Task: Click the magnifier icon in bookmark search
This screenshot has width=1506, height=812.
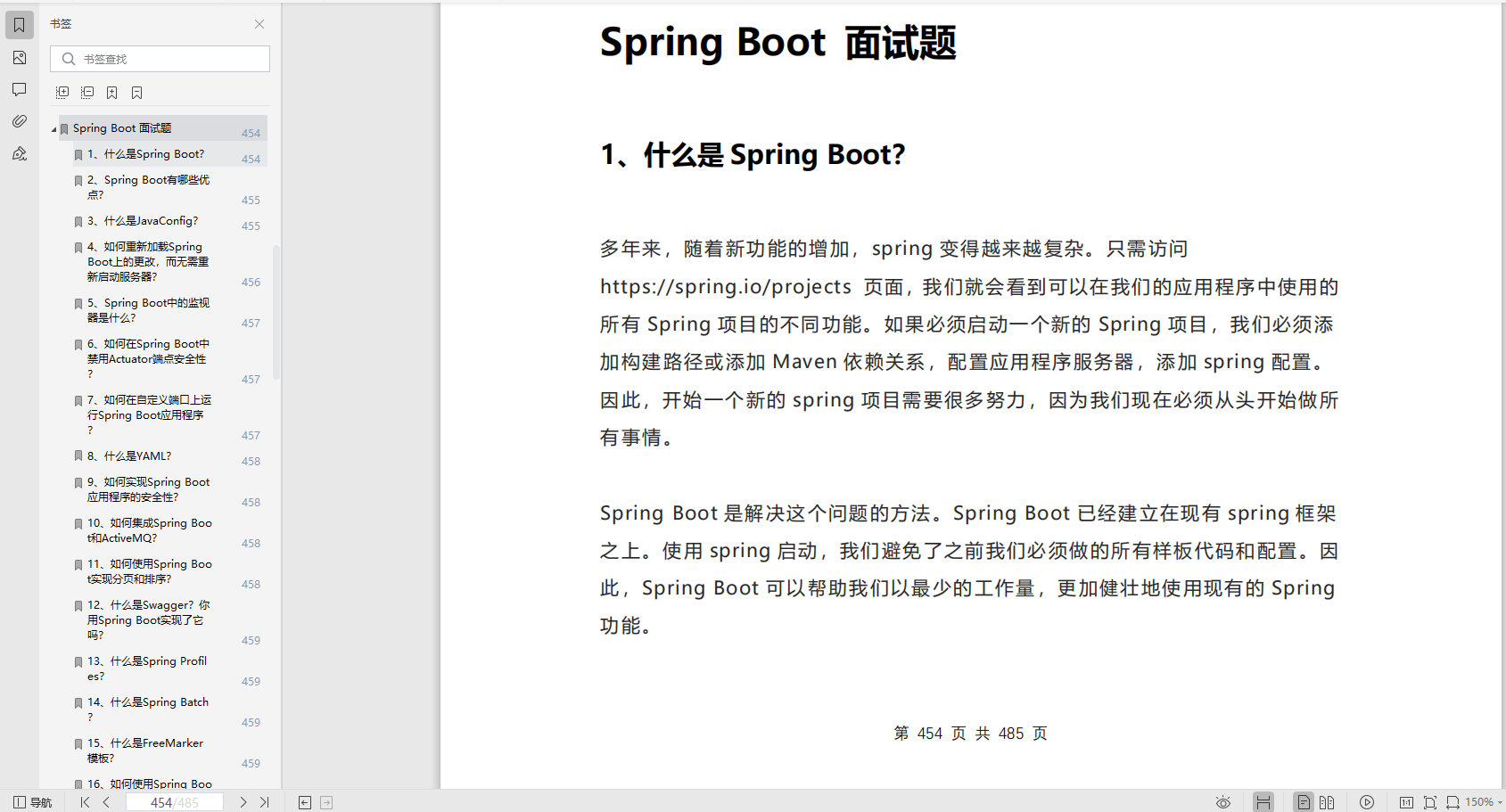Action: [x=68, y=59]
